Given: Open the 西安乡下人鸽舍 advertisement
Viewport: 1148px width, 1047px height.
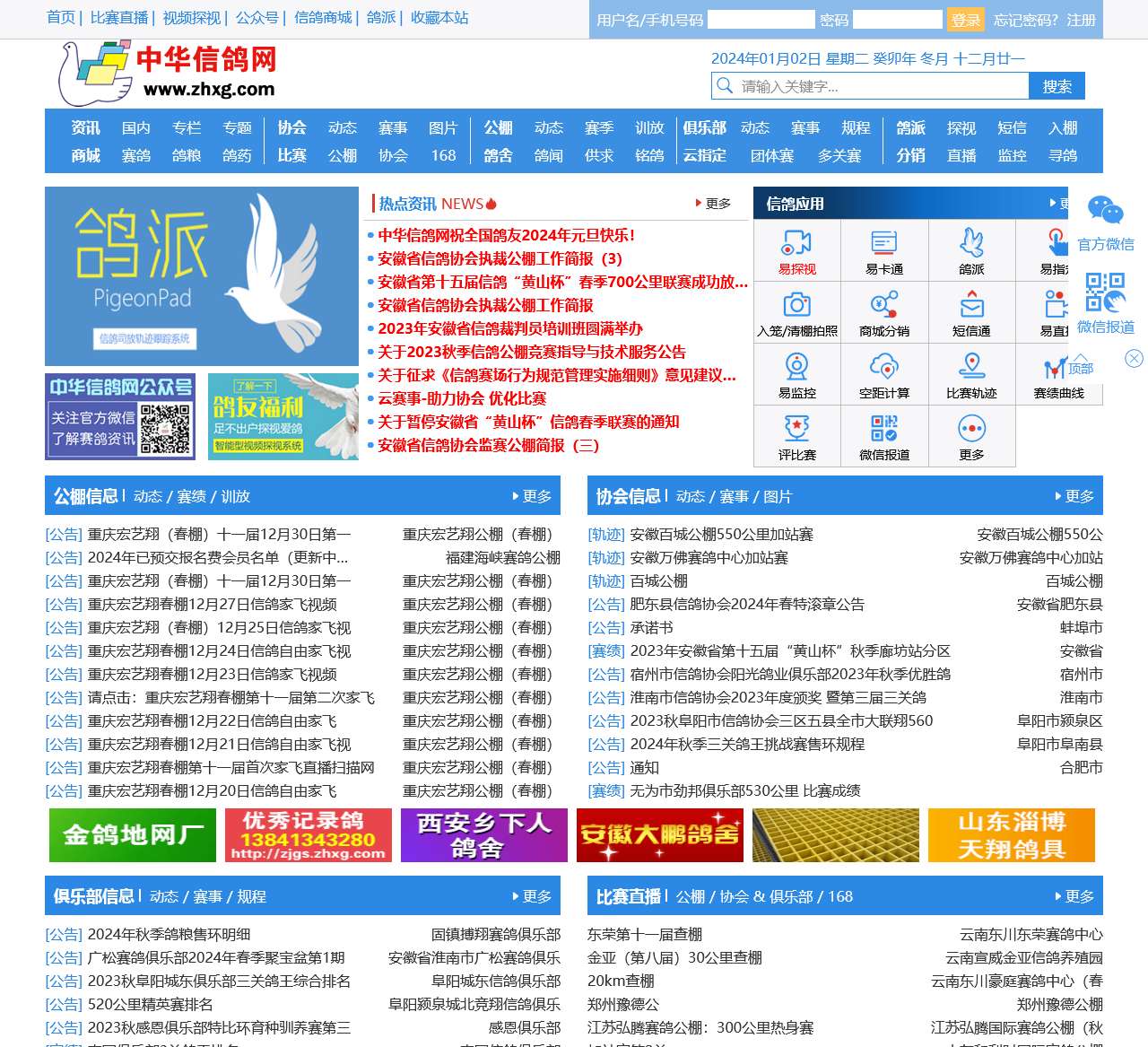Looking at the screenshot, I should coord(484,834).
